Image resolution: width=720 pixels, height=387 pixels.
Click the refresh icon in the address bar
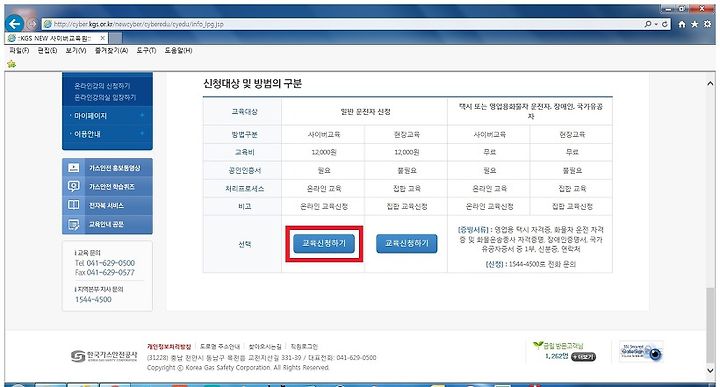tap(664, 24)
